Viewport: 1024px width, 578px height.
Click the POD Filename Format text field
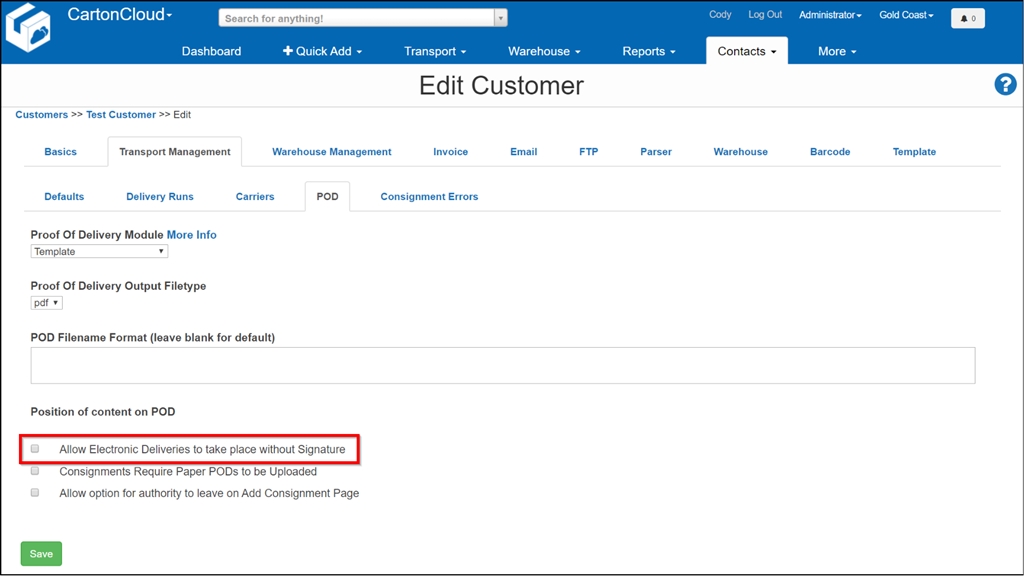pyautogui.click(x=503, y=365)
